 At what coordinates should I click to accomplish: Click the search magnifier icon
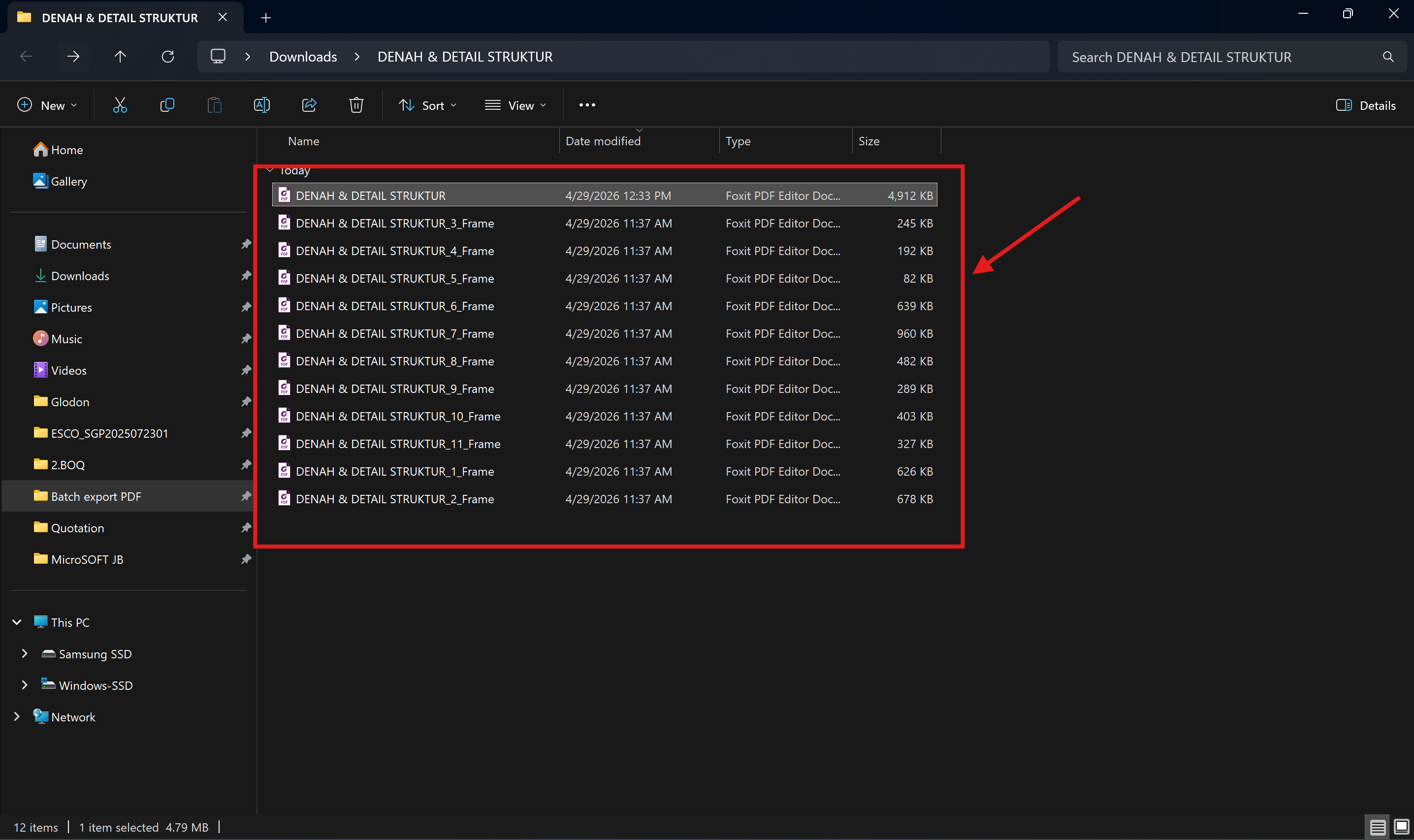coord(1388,57)
